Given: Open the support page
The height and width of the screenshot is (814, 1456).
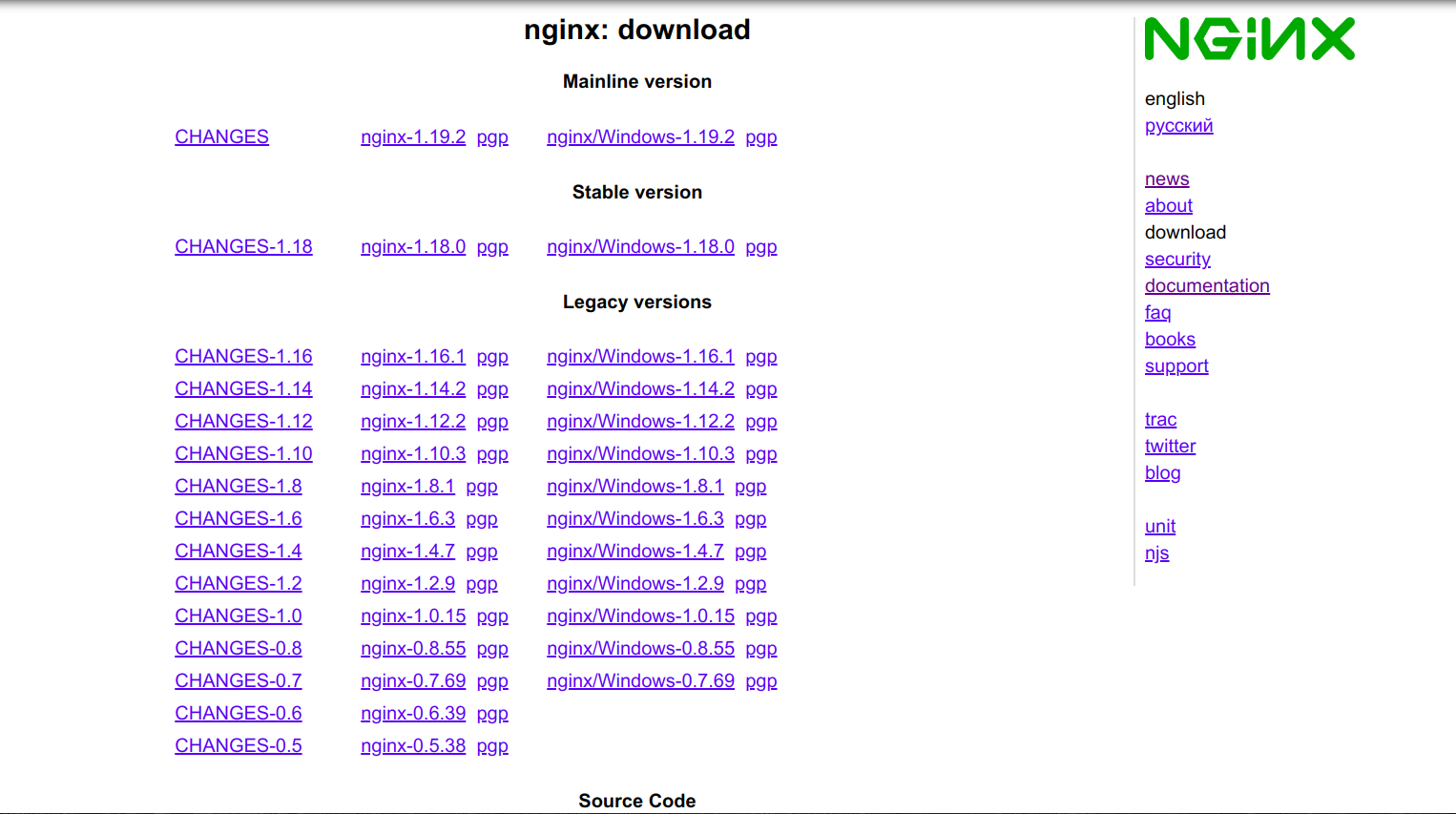Looking at the screenshot, I should (x=1176, y=365).
